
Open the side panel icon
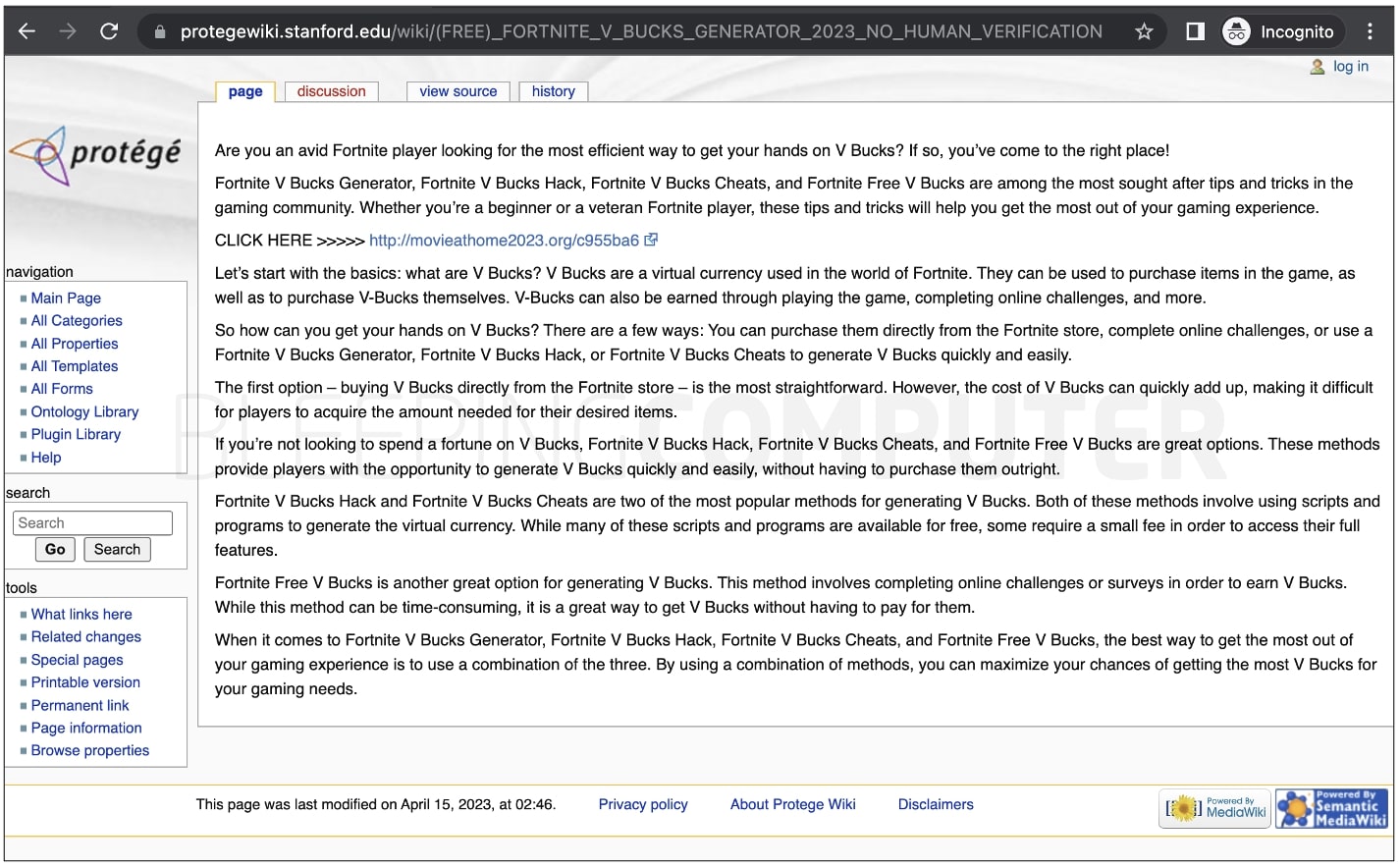click(x=1195, y=31)
